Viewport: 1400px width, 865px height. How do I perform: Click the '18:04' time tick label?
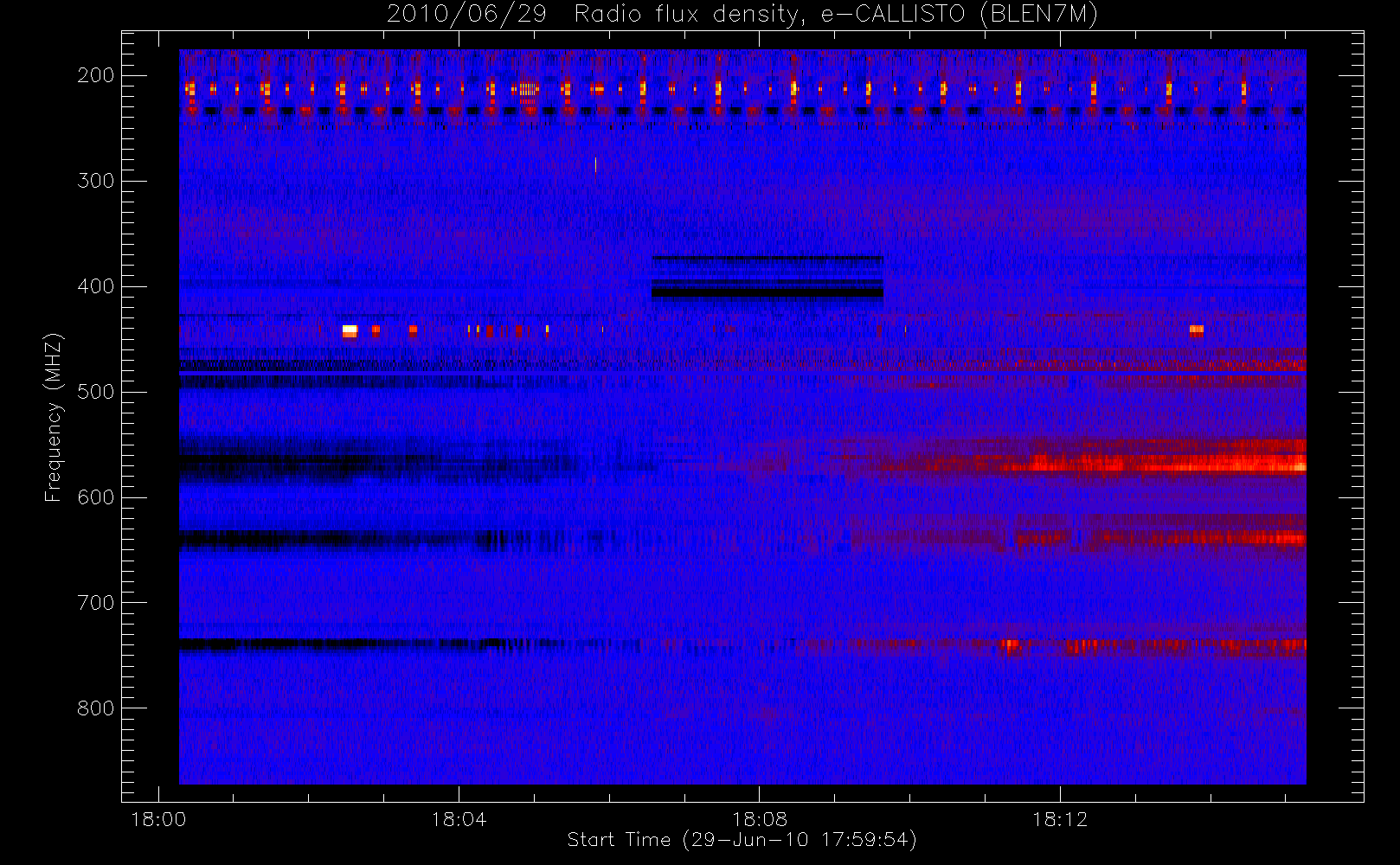coord(459,819)
